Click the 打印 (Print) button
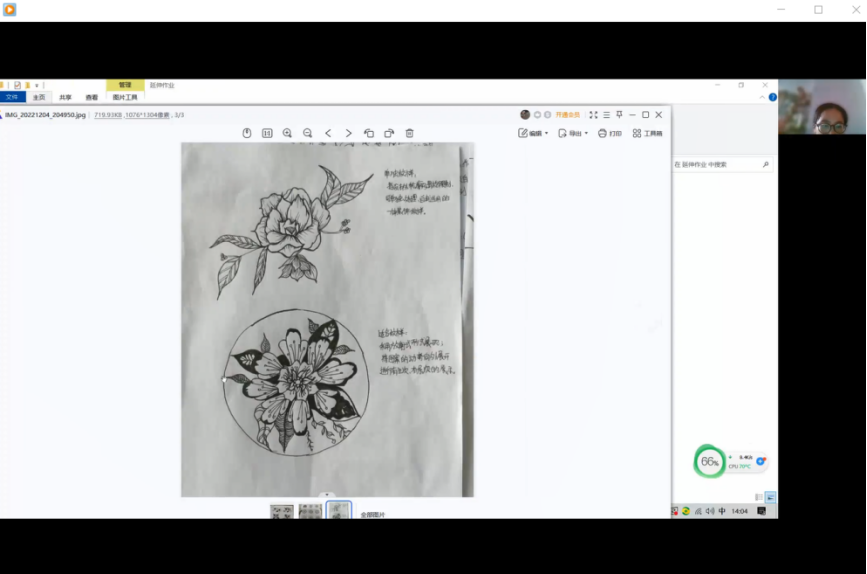Image resolution: width=867 pixels, height=574 pixels. 609,133
